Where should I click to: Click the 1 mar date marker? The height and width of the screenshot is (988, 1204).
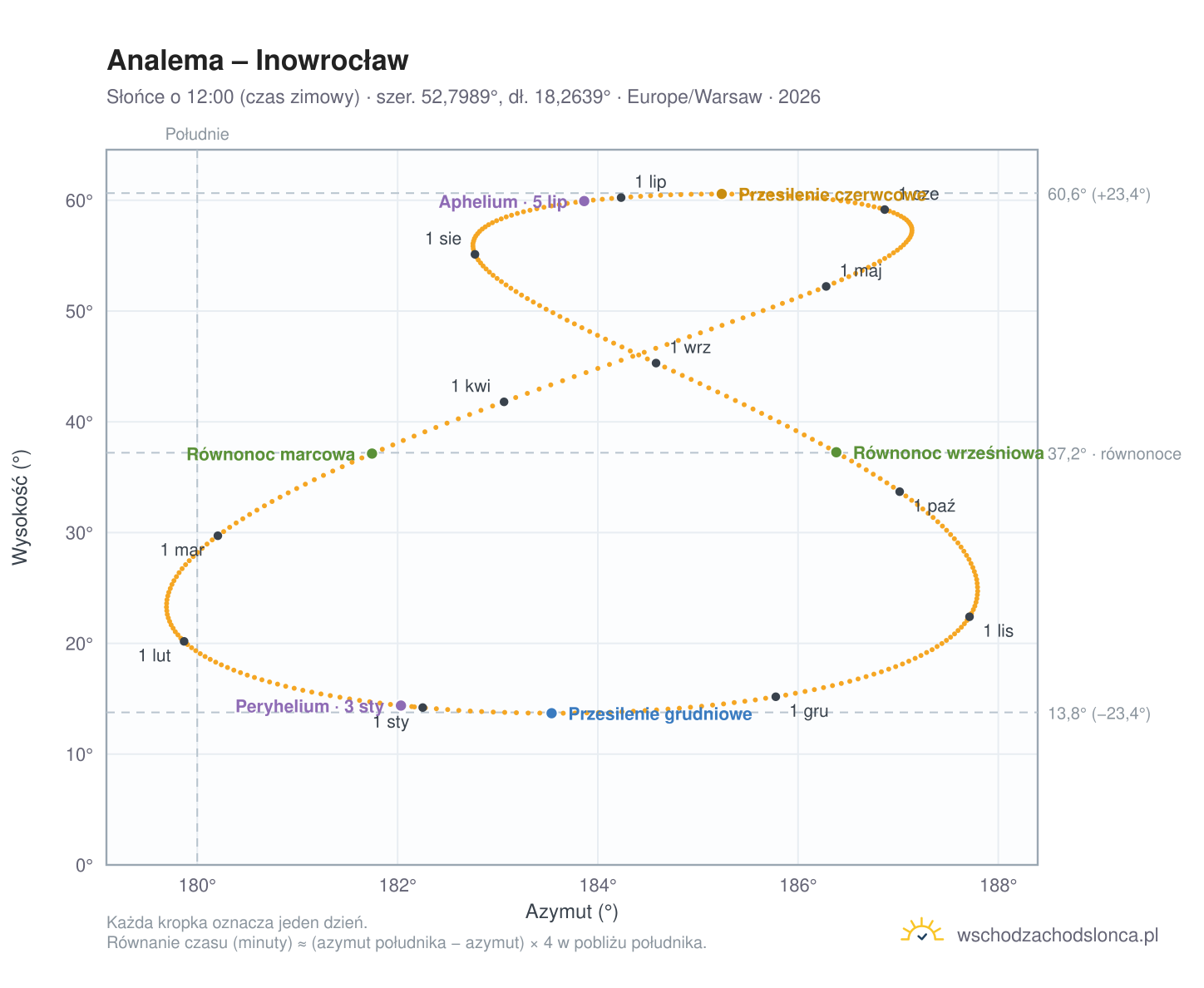coord(218,536)
